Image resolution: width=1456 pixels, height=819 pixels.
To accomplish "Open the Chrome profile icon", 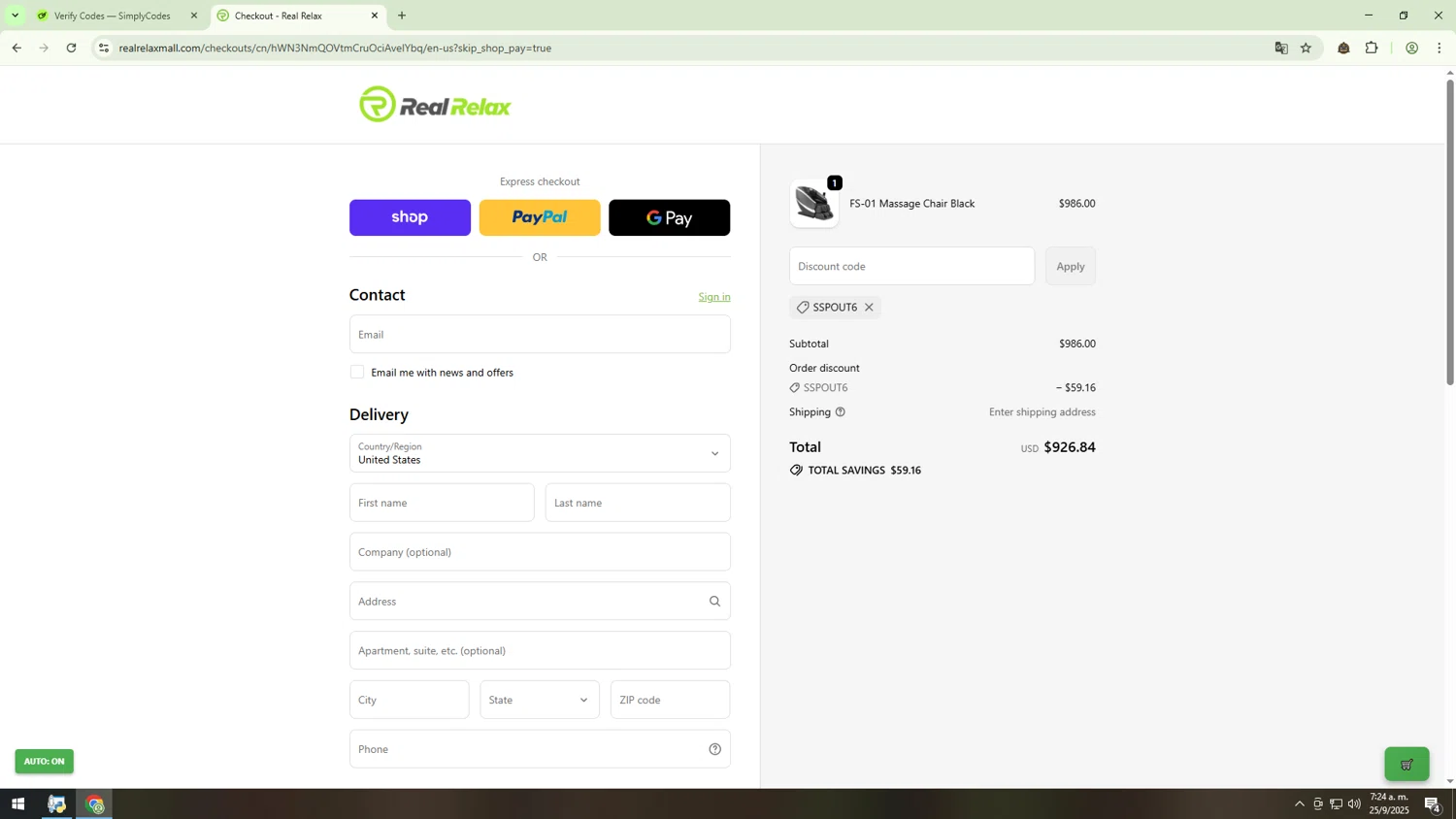I will click(1412, 48).
